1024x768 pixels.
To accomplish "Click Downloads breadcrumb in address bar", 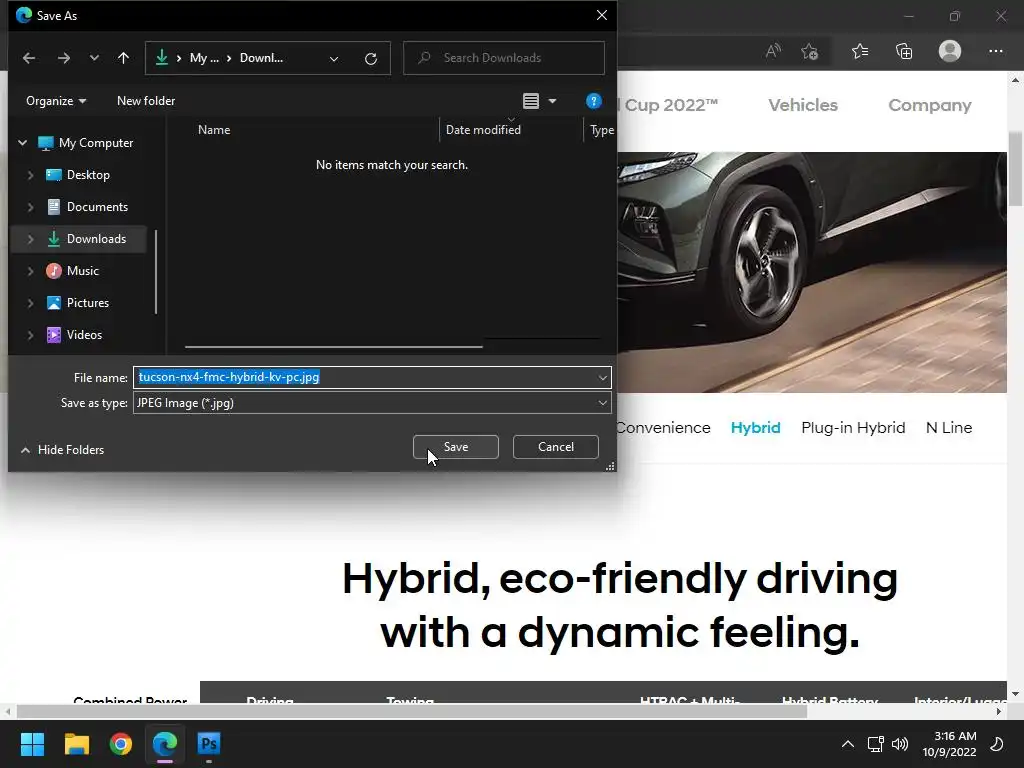I will (261, 58).
